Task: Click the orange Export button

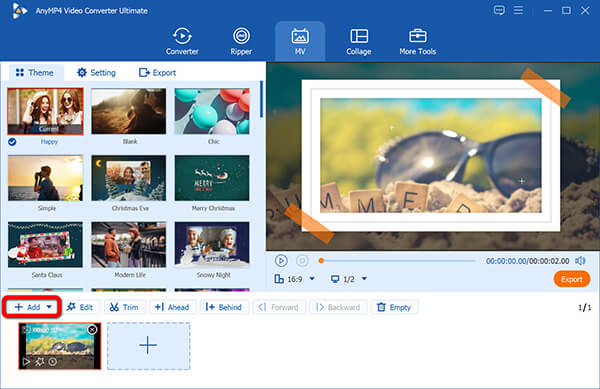Action: 572,279
